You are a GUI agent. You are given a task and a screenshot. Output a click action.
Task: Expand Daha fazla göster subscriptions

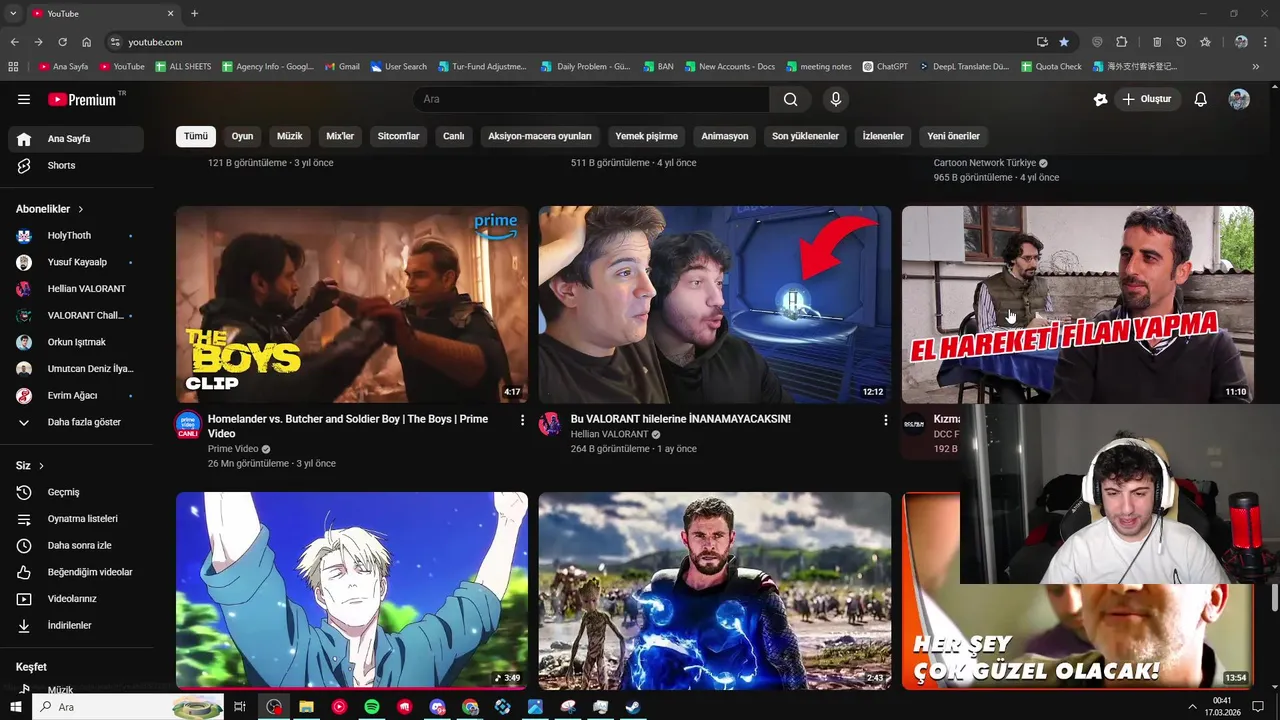pyautogui.click(x=76, y=422)
